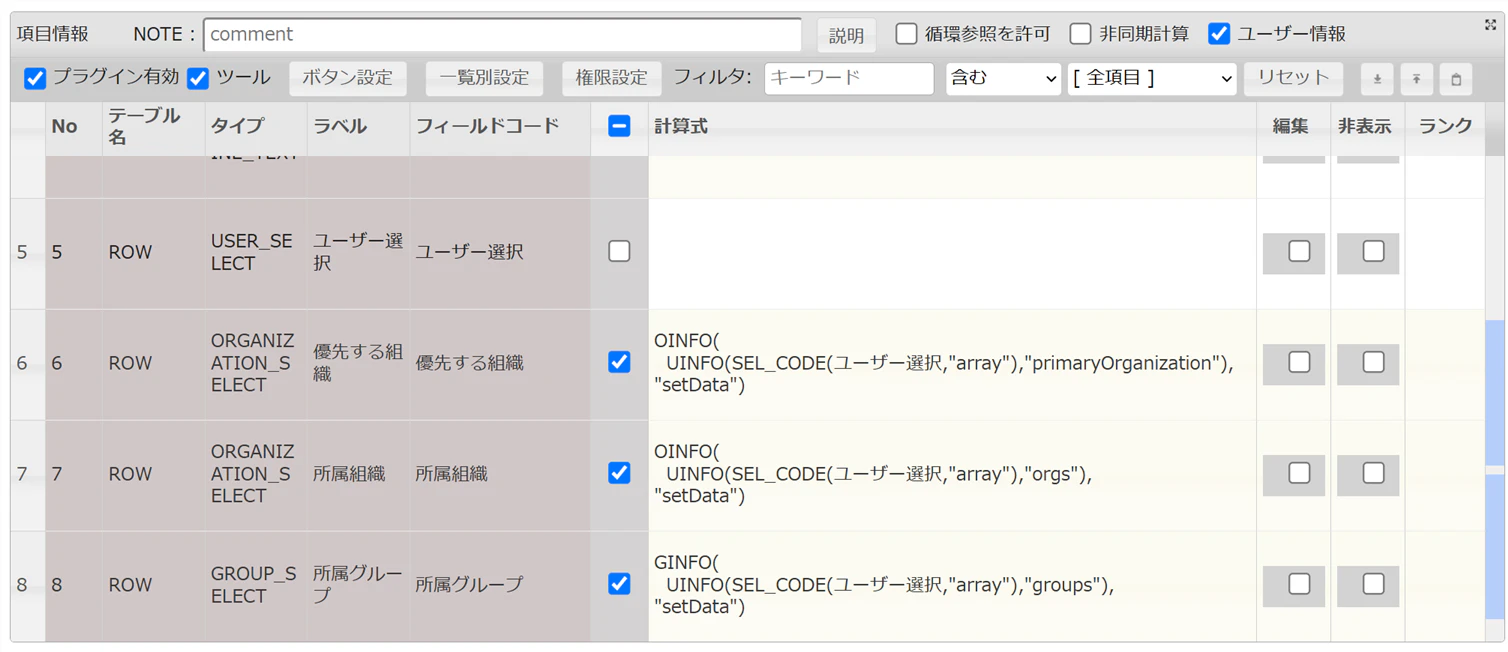
Task: Open 一覧別設定
Action: coord(484,79)
